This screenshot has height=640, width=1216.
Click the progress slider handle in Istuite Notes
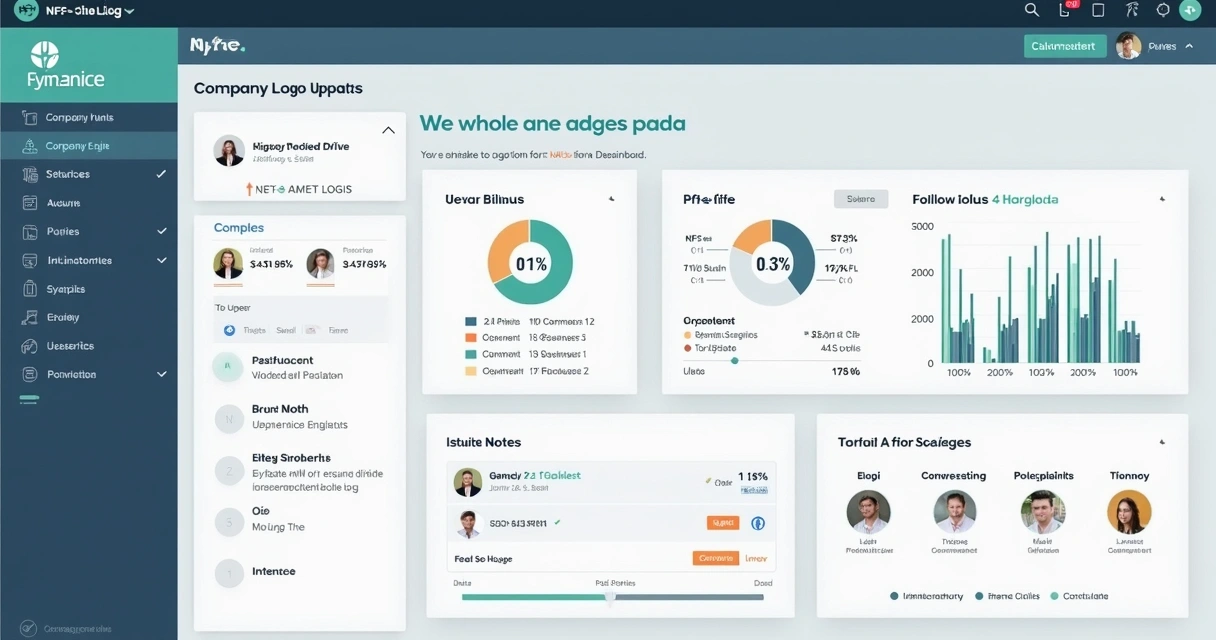click(610, 597)
